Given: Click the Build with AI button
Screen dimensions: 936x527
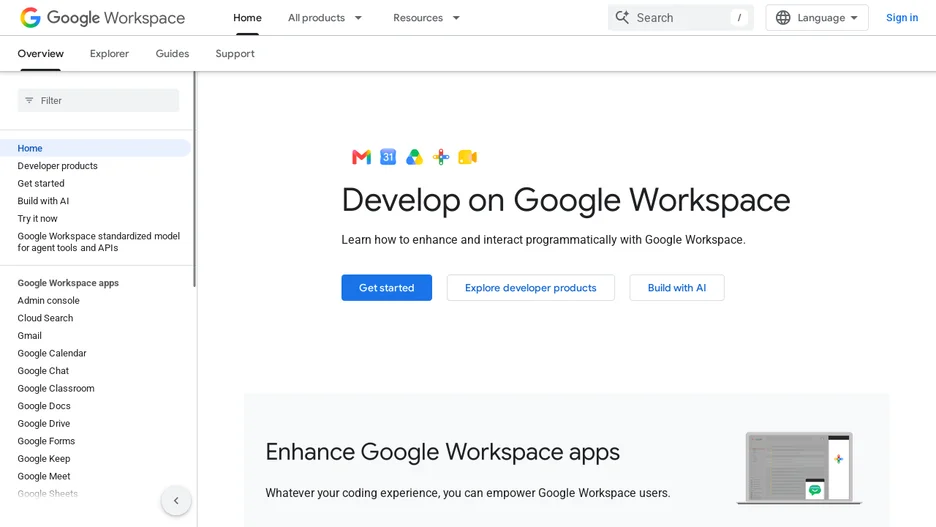Looking at the screenshot, I should pos(677,288).
